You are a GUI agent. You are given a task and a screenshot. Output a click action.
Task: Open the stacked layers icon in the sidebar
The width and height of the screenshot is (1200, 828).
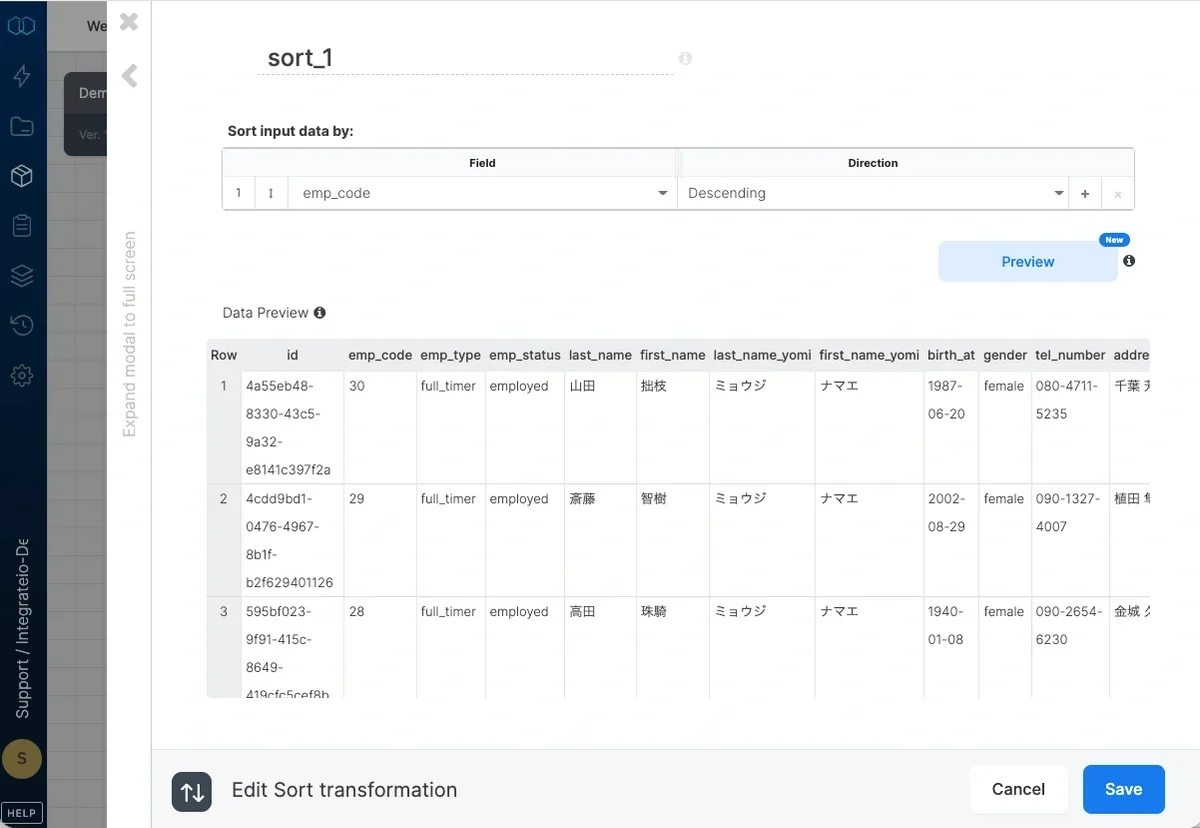coord(22,276)
